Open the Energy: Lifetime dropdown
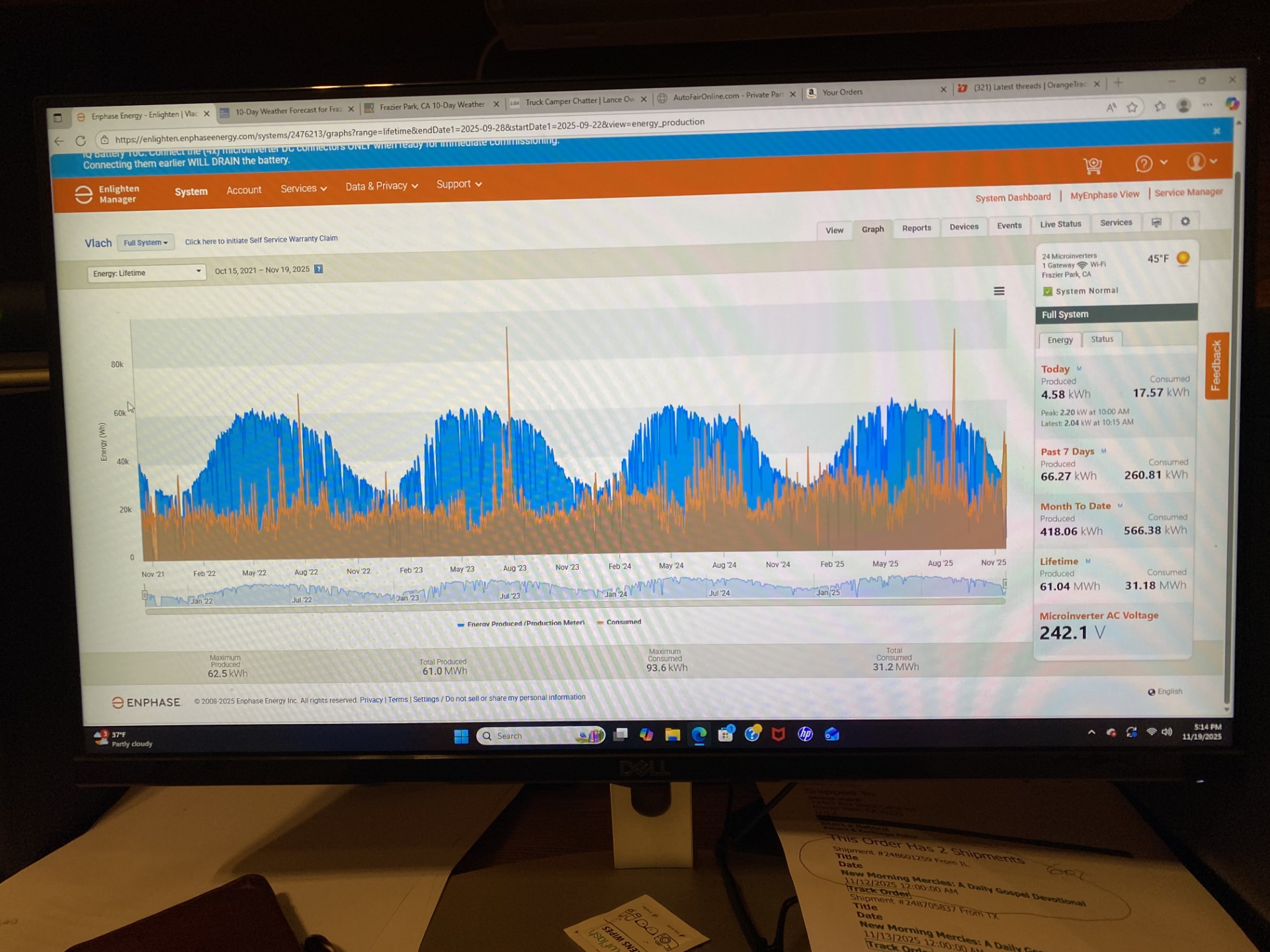1270x952 pixels. tap(146, 272)
